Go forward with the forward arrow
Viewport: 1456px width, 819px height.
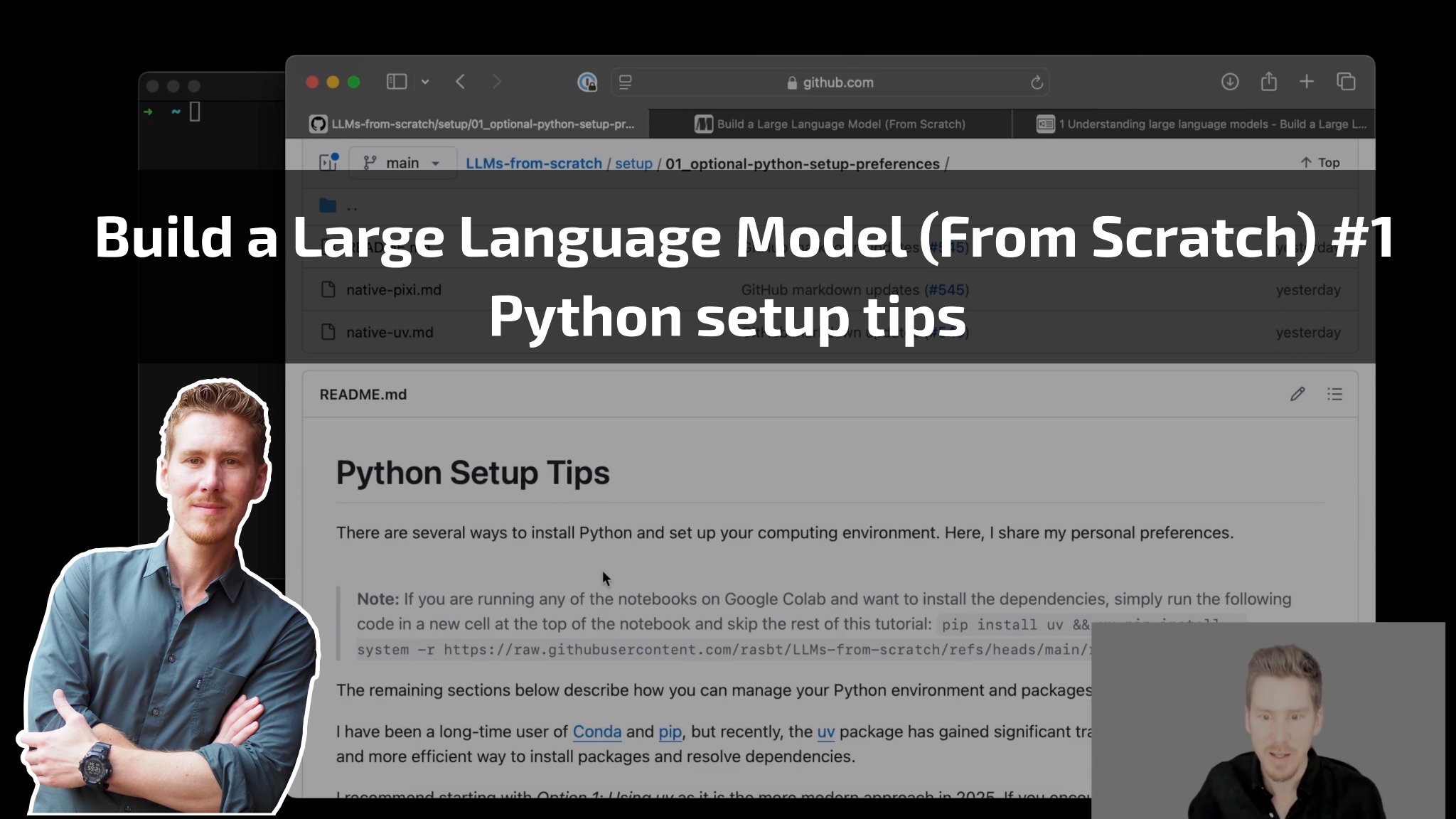click(x=497, y=82)
